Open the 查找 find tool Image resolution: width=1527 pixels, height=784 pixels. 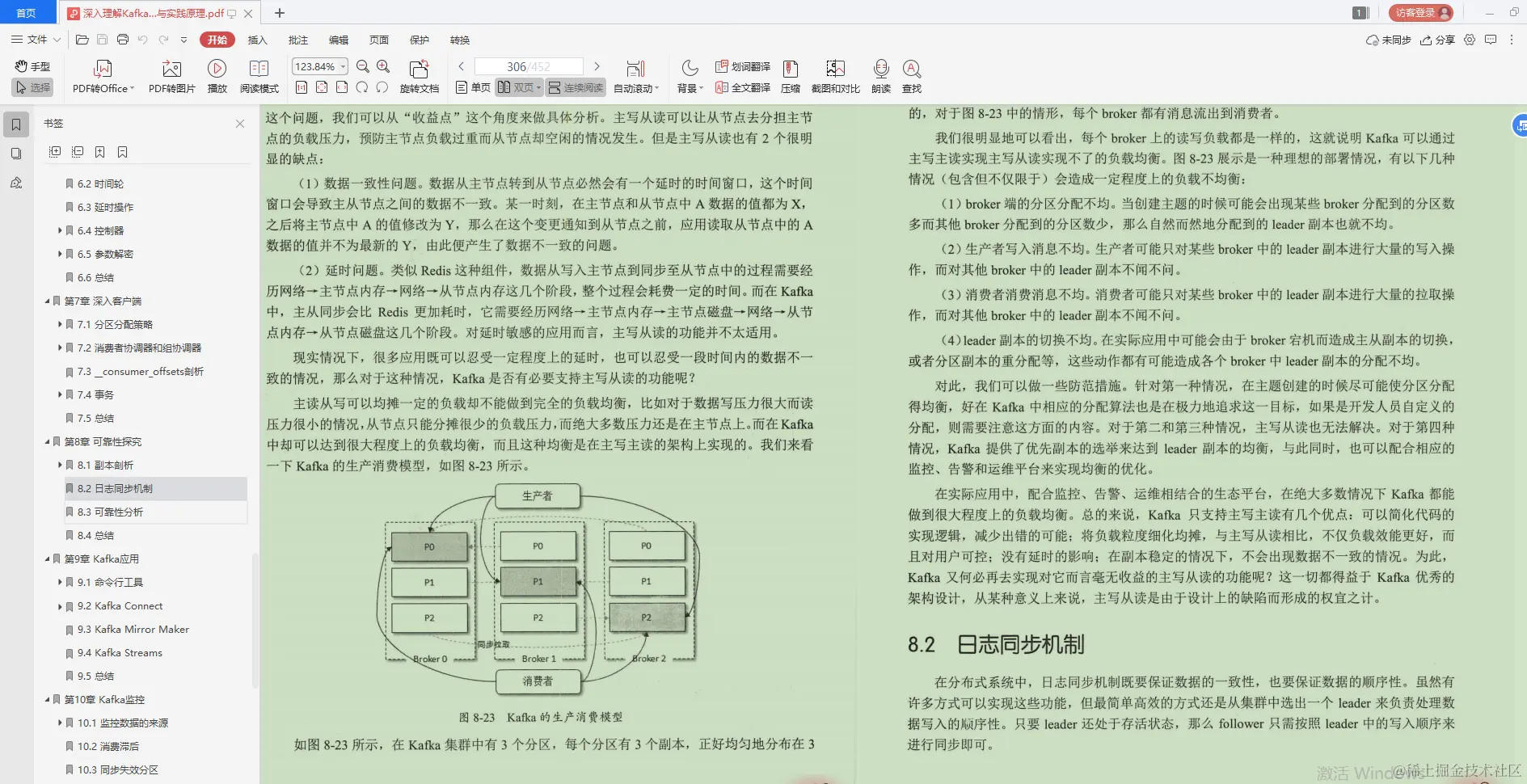913,75
